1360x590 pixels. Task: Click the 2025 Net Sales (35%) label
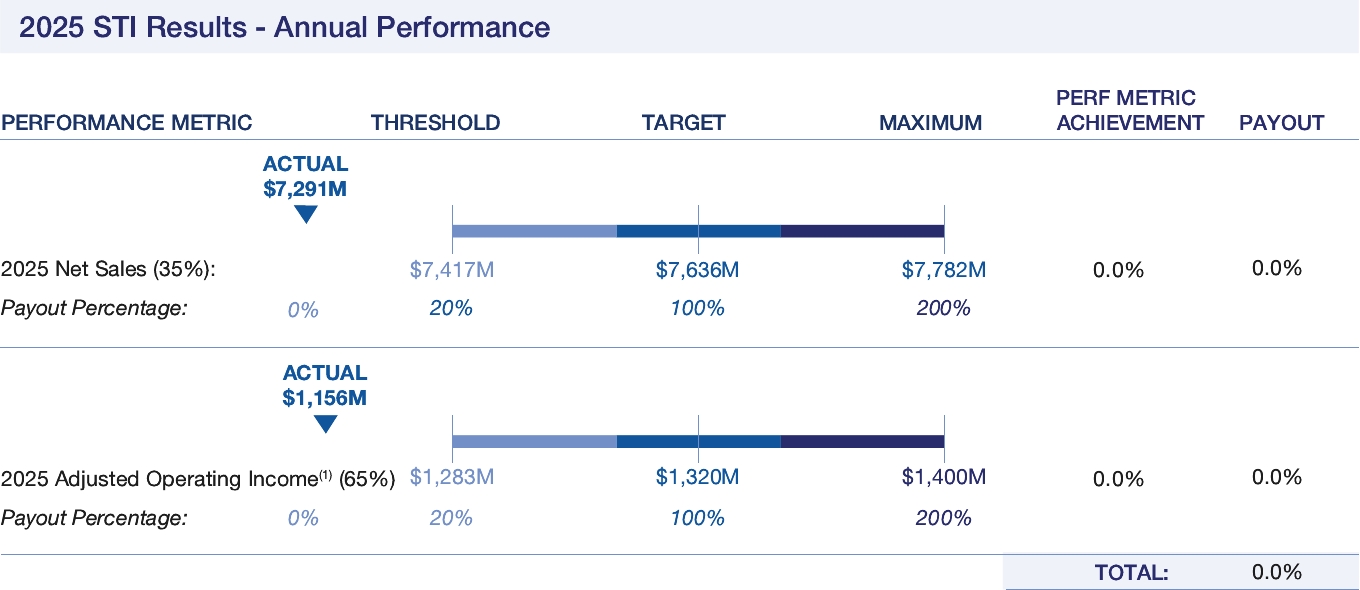click(x=108, y=269)
